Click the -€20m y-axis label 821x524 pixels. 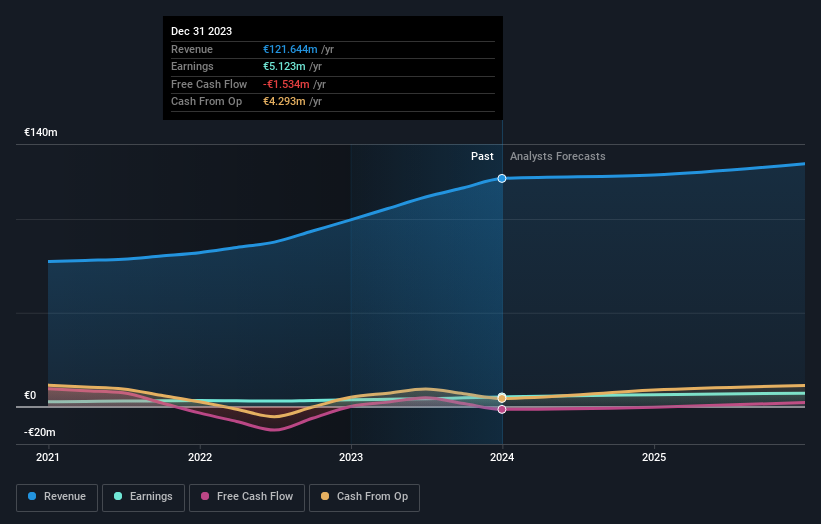pyautogui.click(x=40, y=432)
